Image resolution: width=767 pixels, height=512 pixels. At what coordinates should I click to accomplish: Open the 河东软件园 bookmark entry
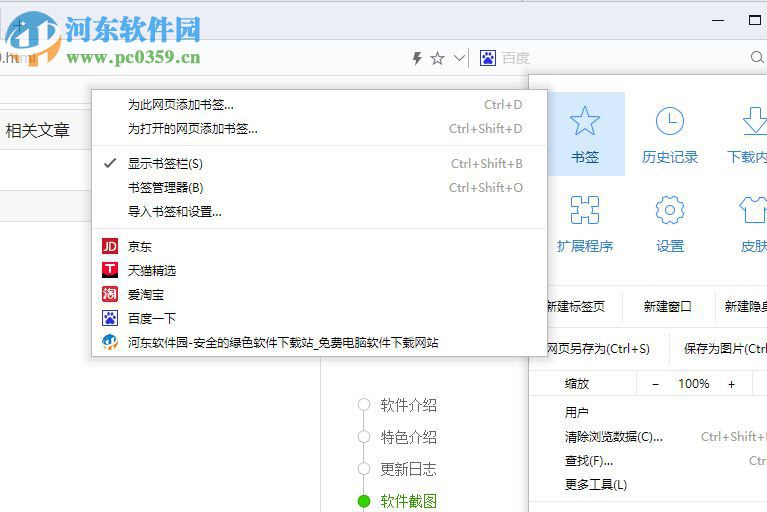tap(319, 342)
